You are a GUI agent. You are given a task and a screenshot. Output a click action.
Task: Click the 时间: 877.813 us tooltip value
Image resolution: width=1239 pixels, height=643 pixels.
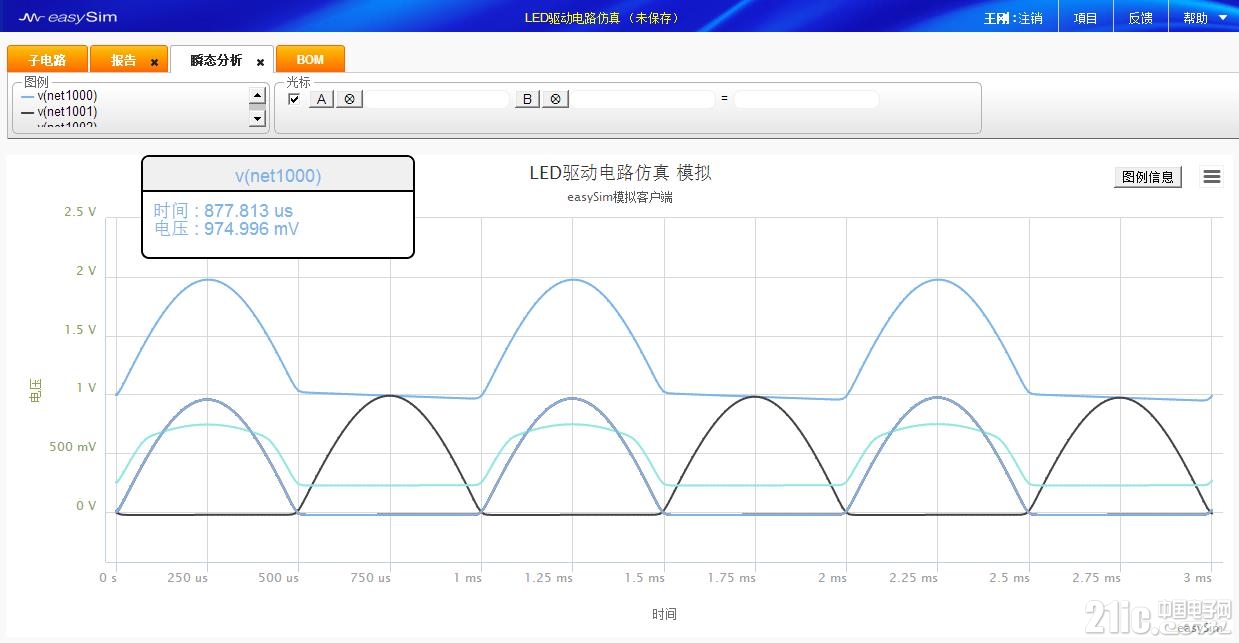[223, 211]
